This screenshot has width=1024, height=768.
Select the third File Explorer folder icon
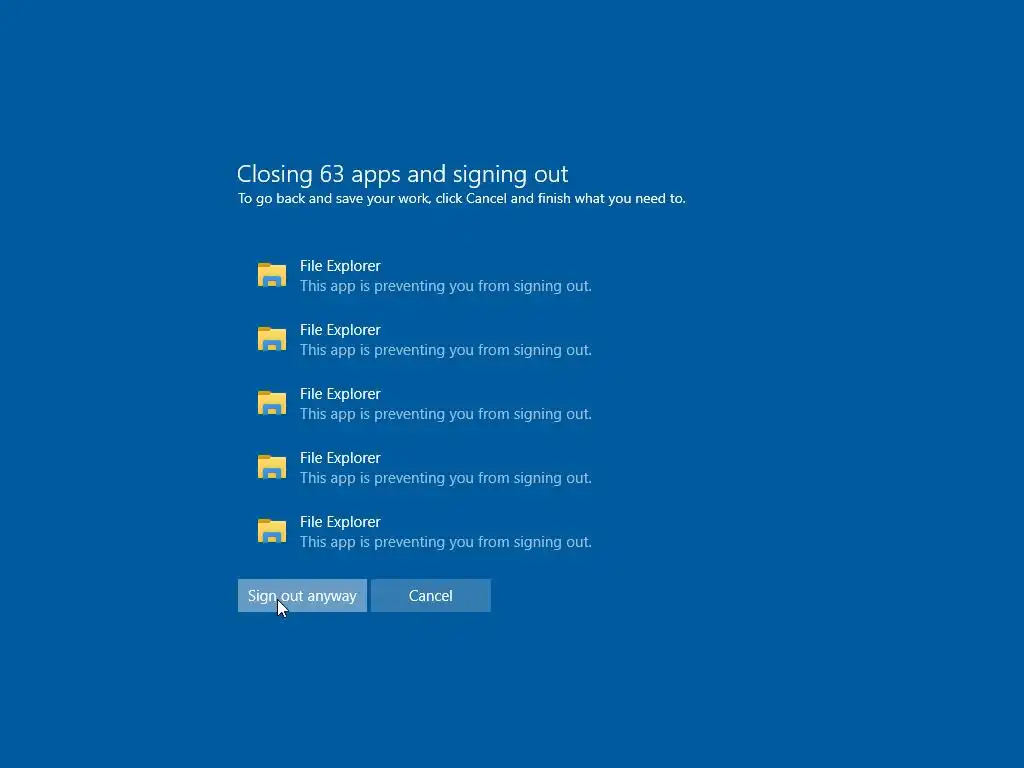272,403
